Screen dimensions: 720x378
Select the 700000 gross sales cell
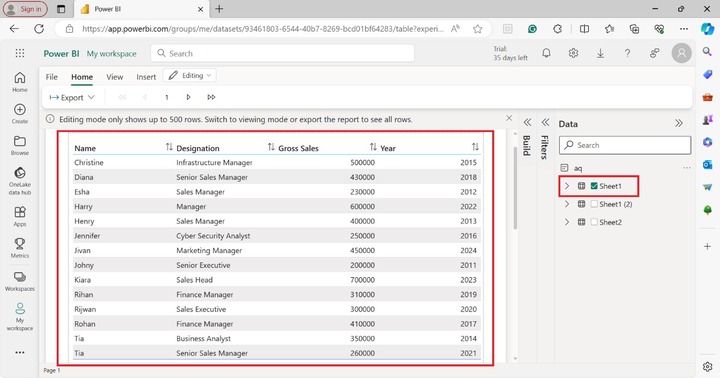[x=362, y=280]
